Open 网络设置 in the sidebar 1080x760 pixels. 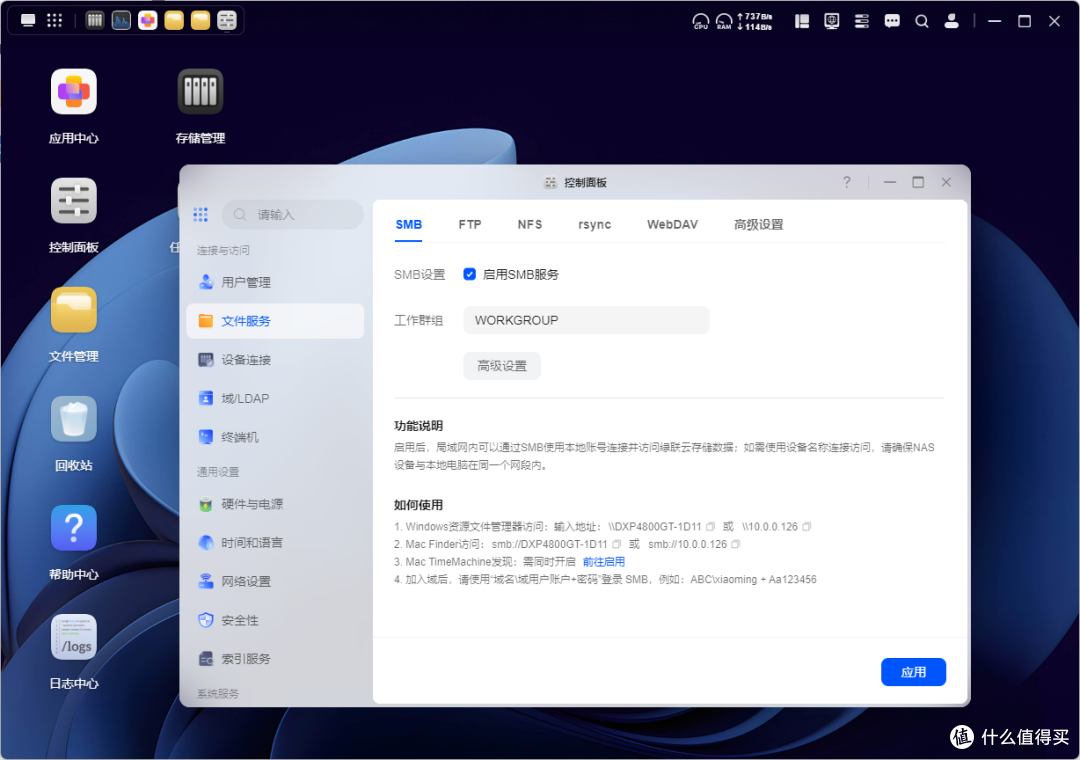[x=275, y=582]
